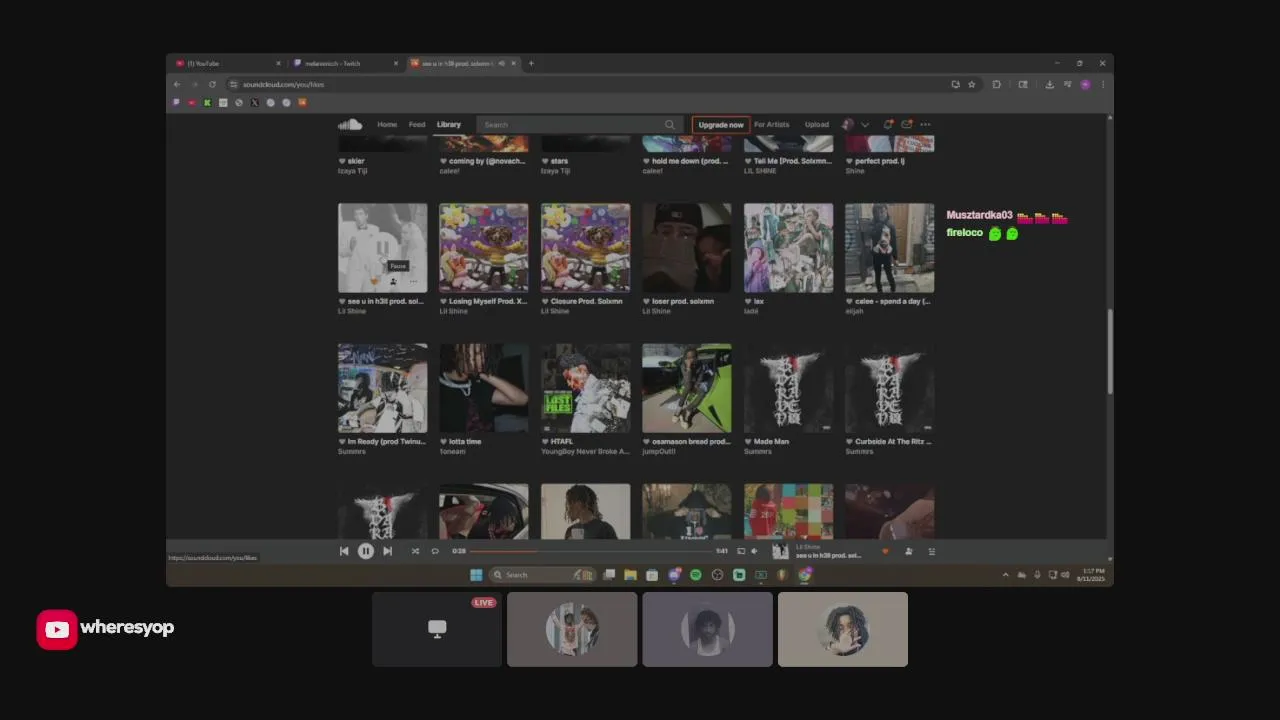
Task: Open the messages icon
Action: [x=907, y=125]
